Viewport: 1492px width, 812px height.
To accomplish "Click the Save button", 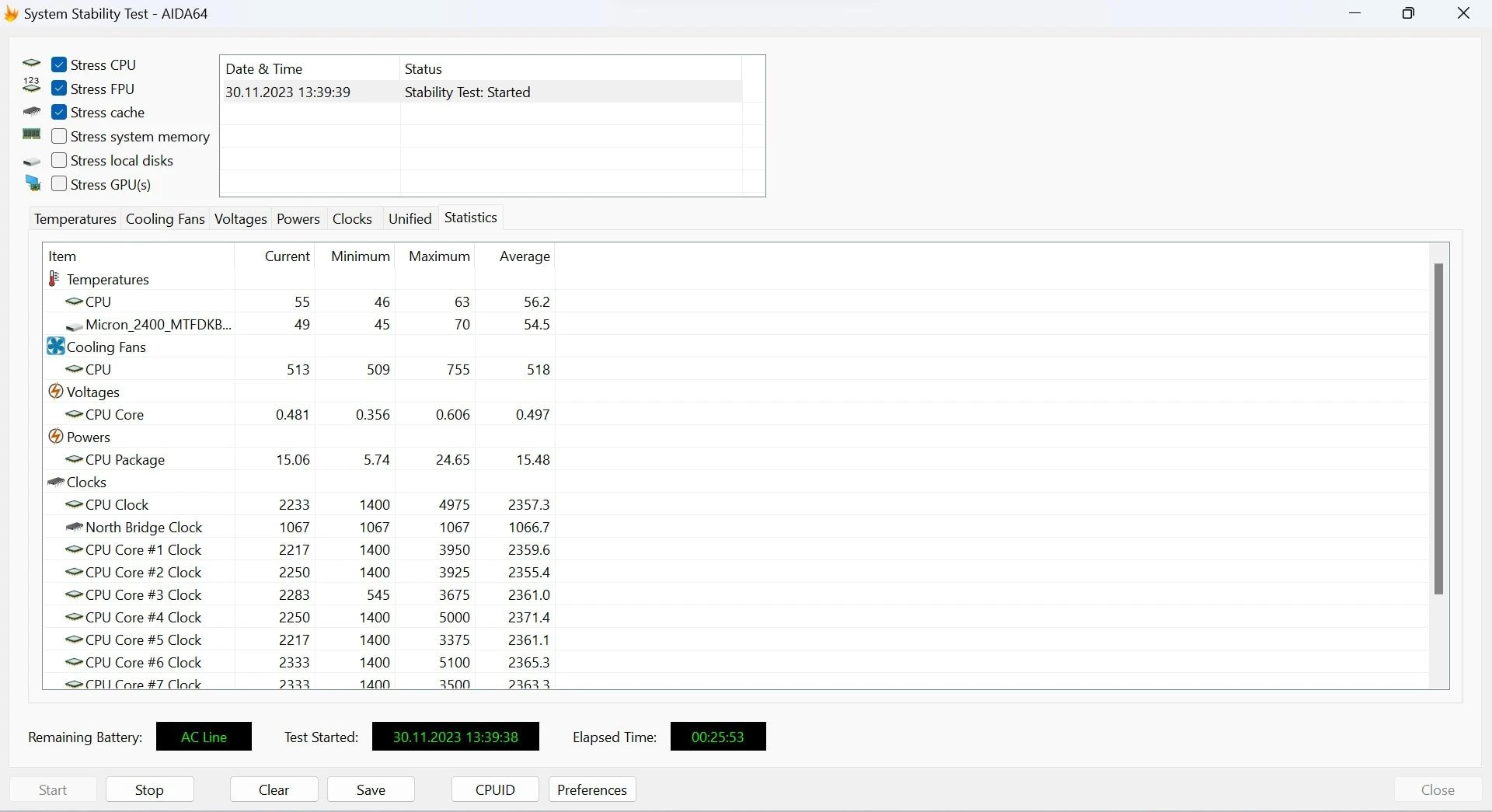I will pos(371,789).
